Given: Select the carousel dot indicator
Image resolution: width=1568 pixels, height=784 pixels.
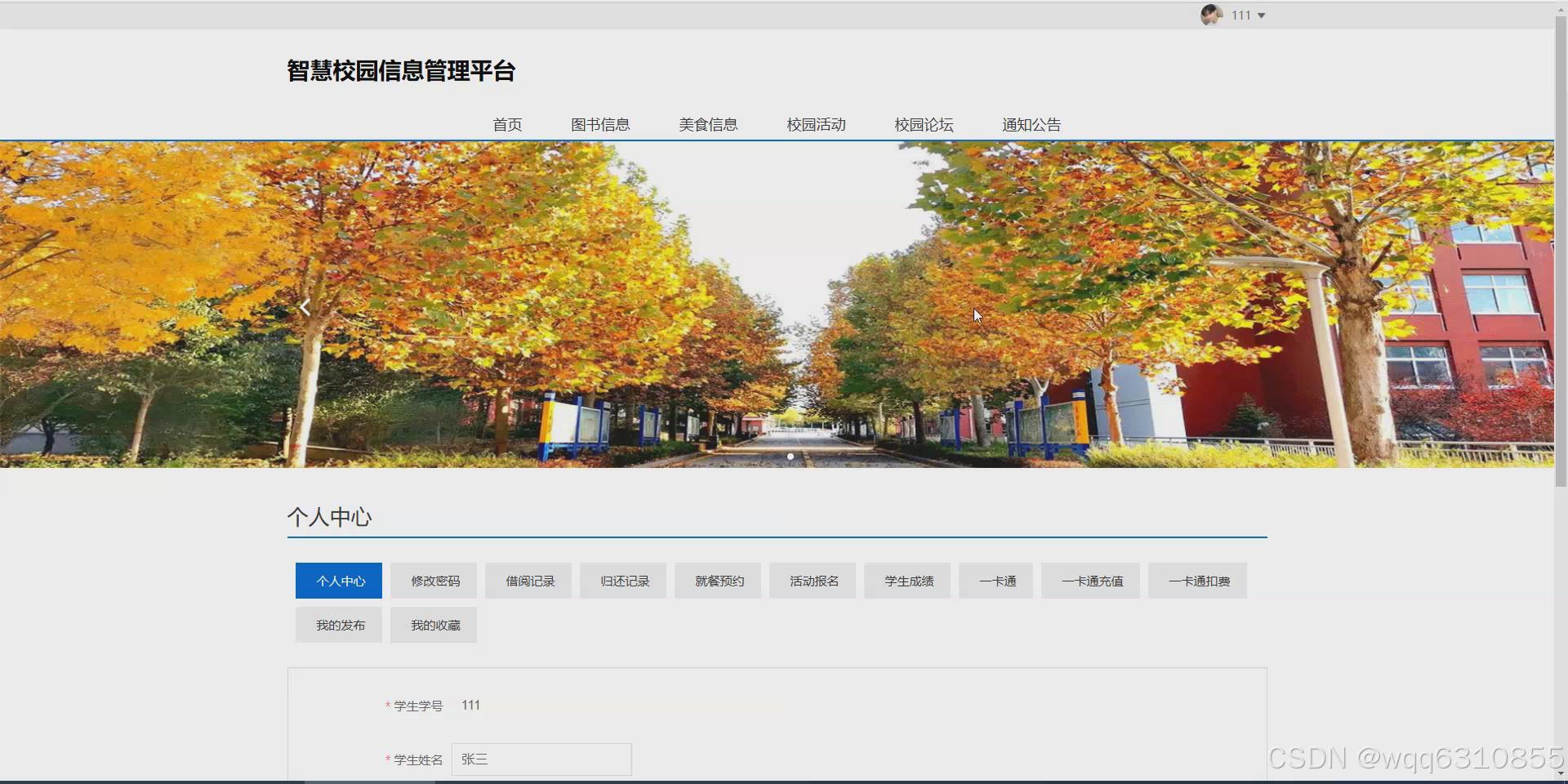Looking at the screenshot, I should point(790,457).
